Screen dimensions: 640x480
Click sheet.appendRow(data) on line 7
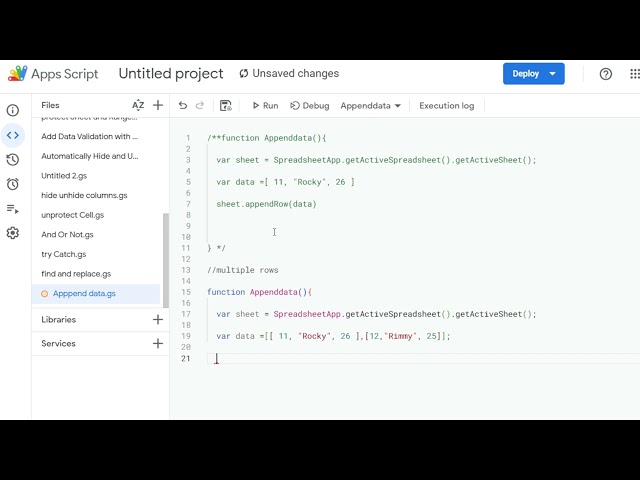[x=266, y=204]
